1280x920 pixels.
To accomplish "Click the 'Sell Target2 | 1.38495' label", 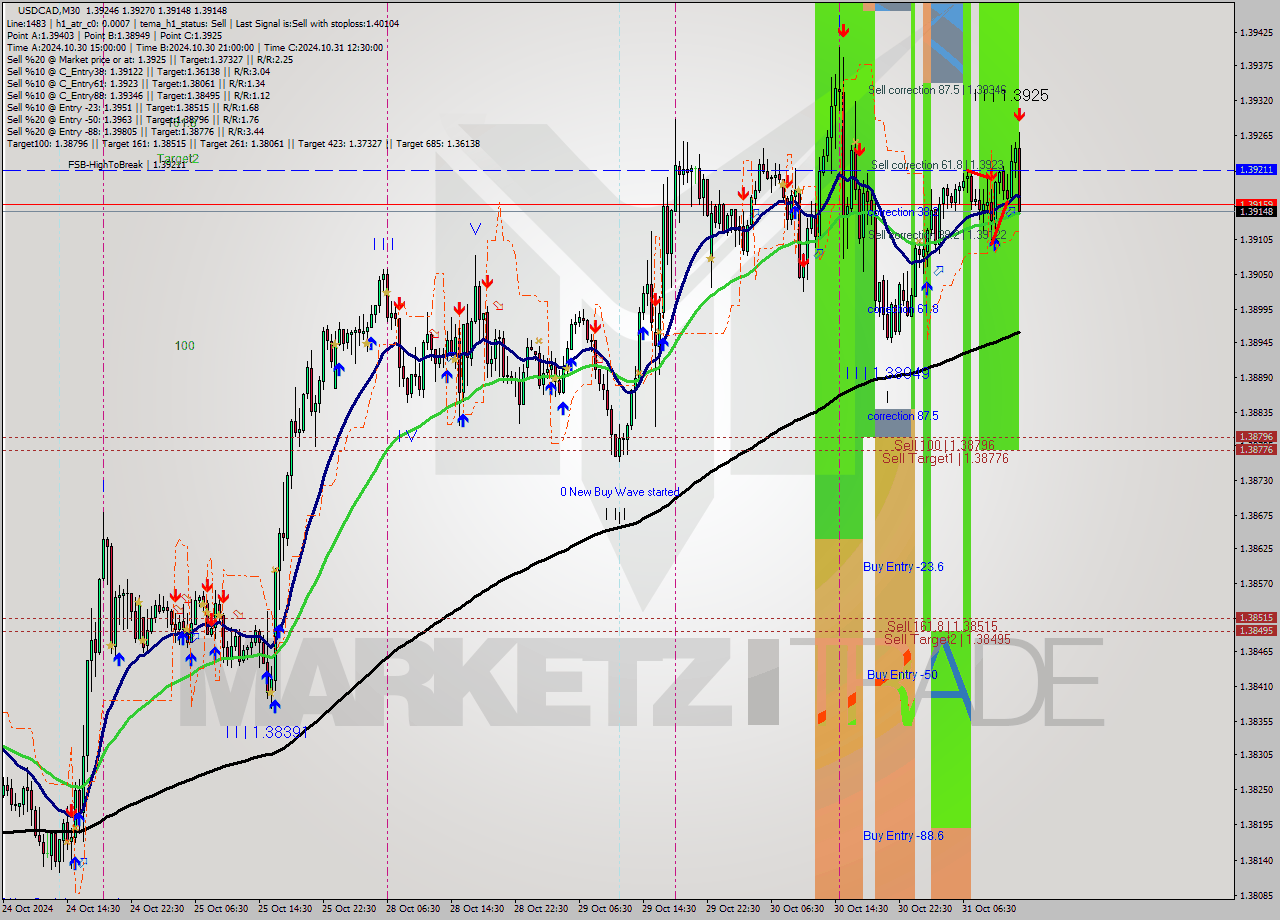I will tap(947, 639).
